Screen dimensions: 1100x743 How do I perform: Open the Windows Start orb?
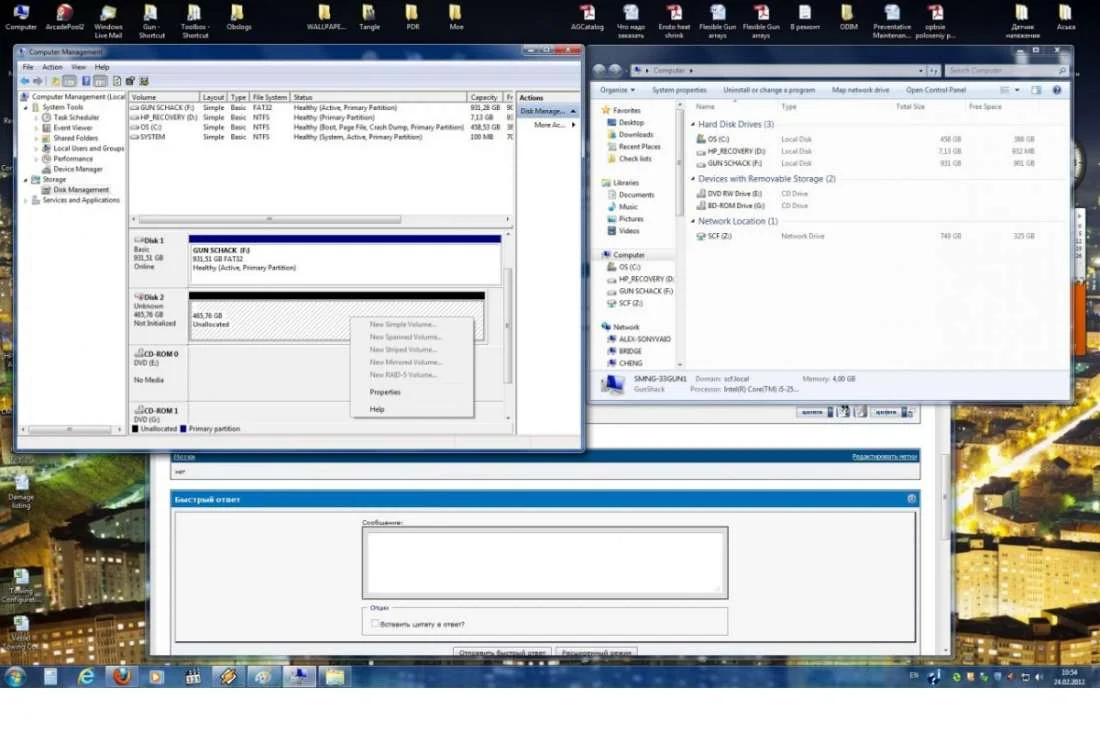click(15, 677)
